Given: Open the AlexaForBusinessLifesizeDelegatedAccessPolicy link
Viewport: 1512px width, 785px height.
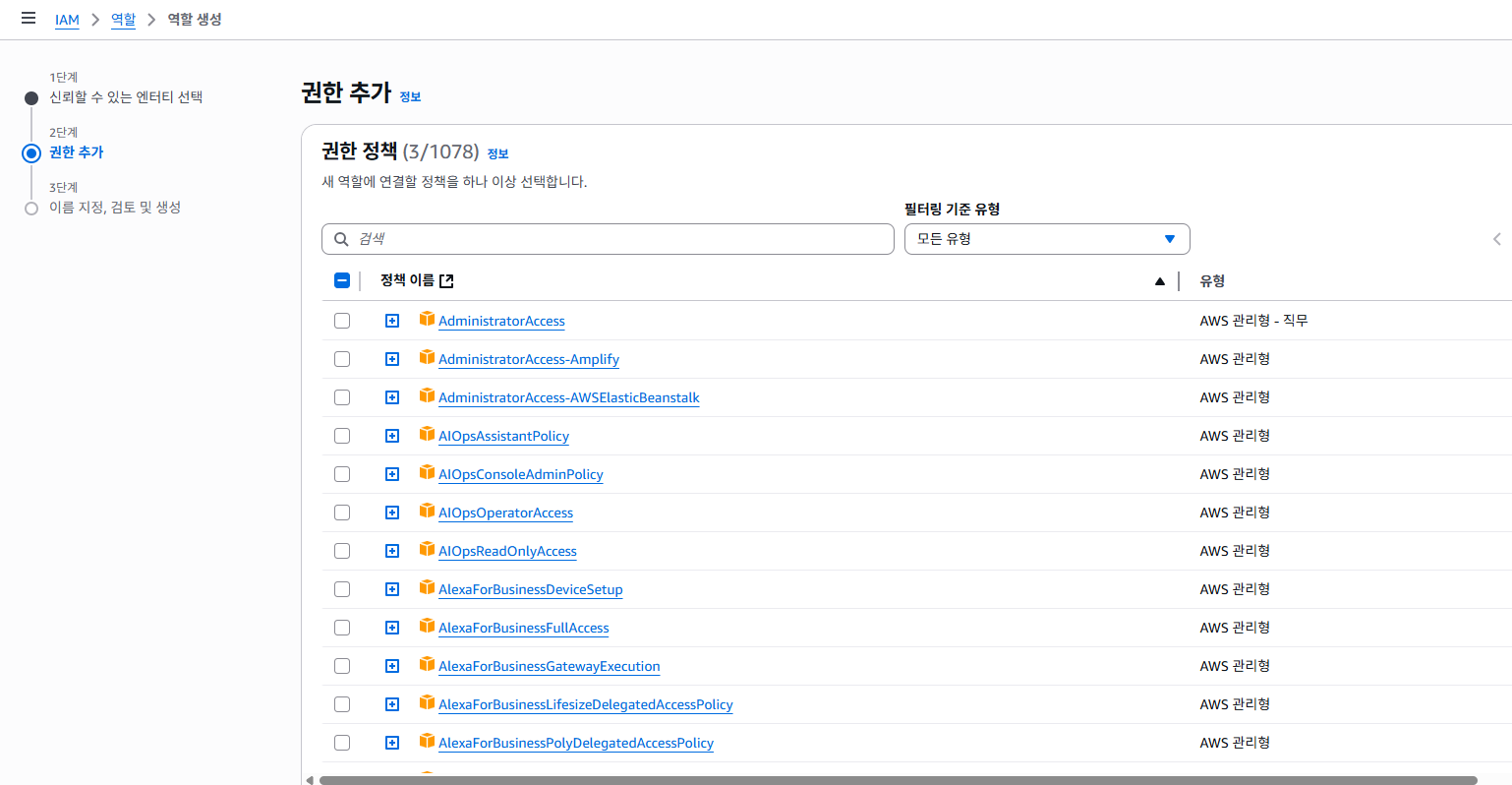Looking at the screenshot, I should click(x=585, y=704).
